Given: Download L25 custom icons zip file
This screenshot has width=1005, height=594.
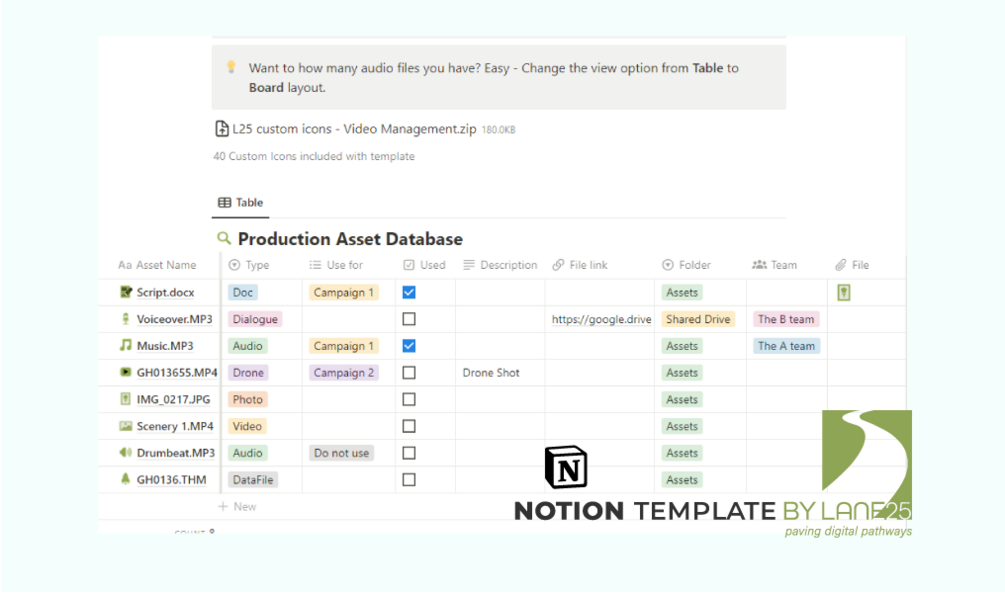Looking at the screenshot, I should click(365, 129).
